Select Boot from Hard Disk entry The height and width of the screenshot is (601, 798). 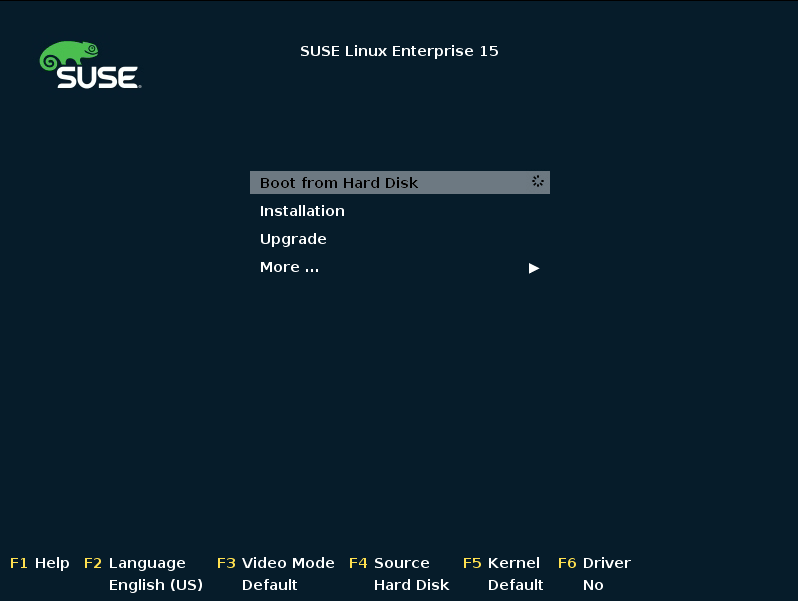pos(400,182)
